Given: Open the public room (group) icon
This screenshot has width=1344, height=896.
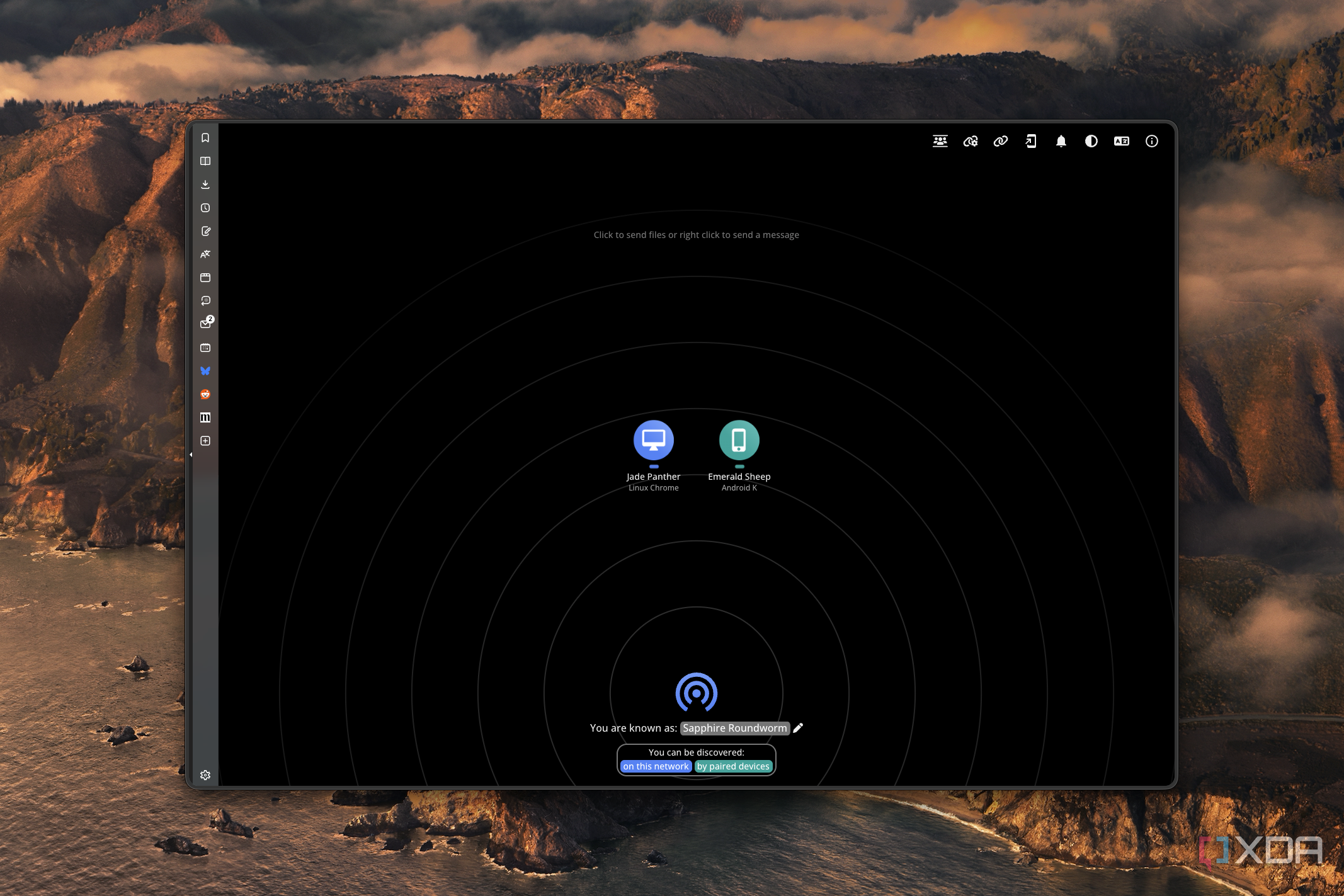Looking at the screenshot, I should (940, 142).
